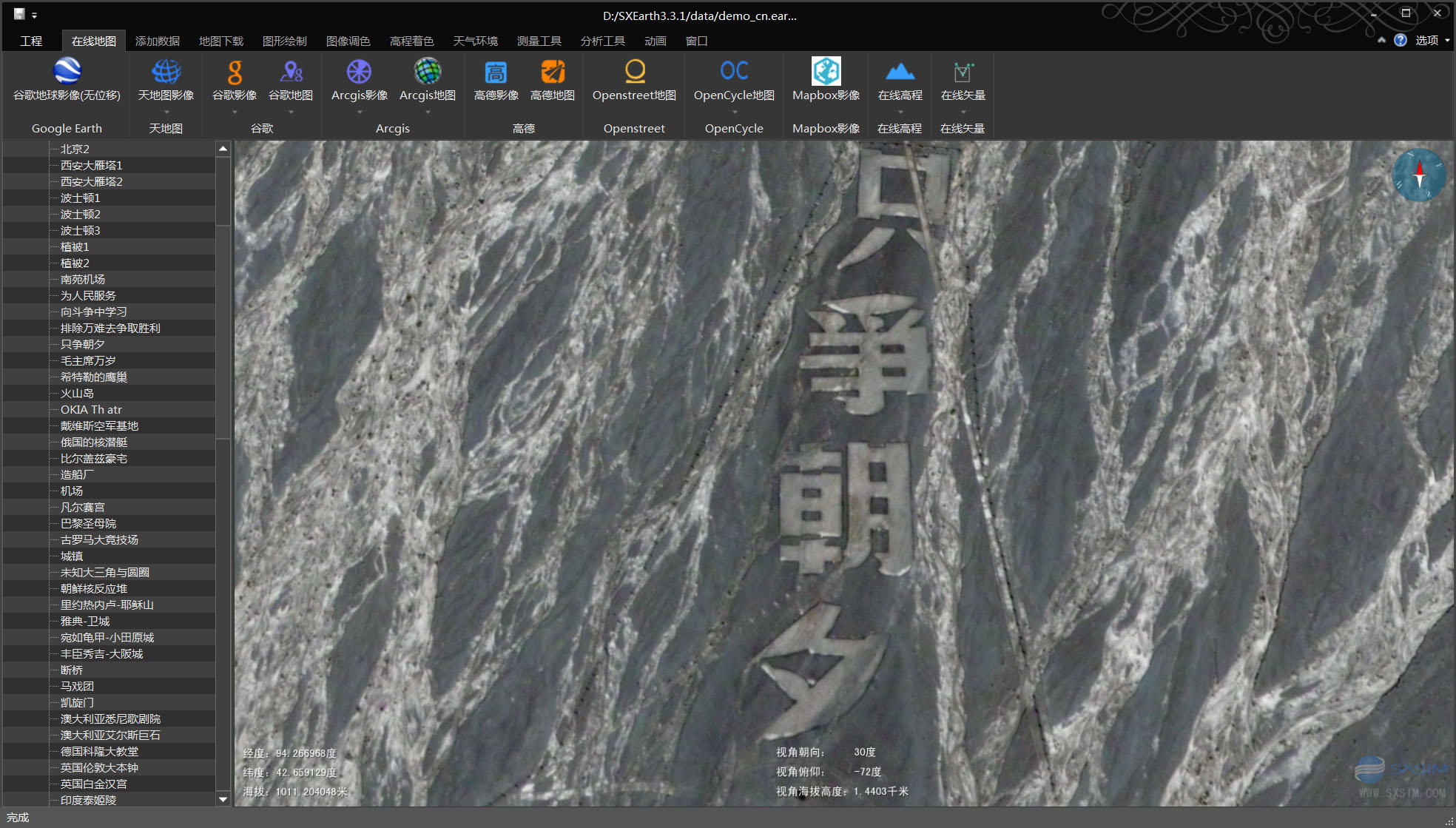Open quick access toolbar customize arrow
The image size is (1456, 828).
[34, 16]
